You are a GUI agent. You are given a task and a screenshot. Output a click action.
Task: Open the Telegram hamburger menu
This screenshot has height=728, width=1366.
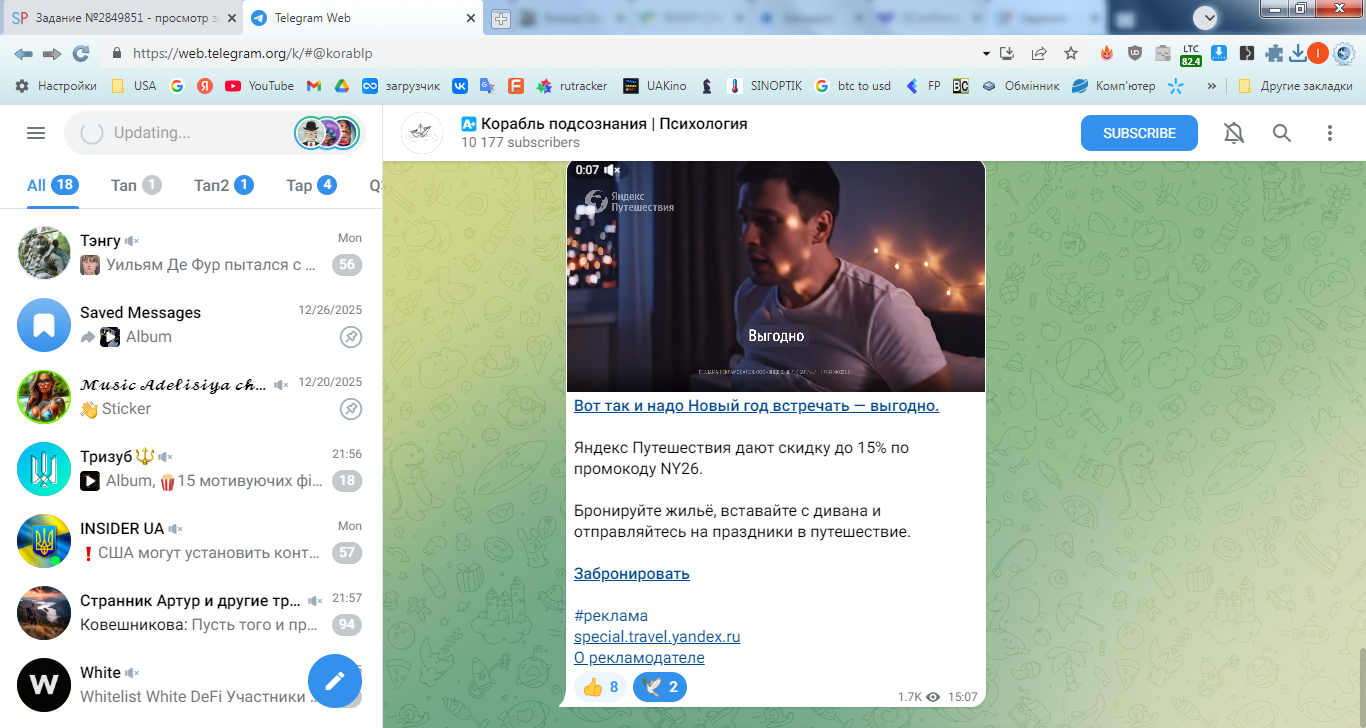pos(36,133)
